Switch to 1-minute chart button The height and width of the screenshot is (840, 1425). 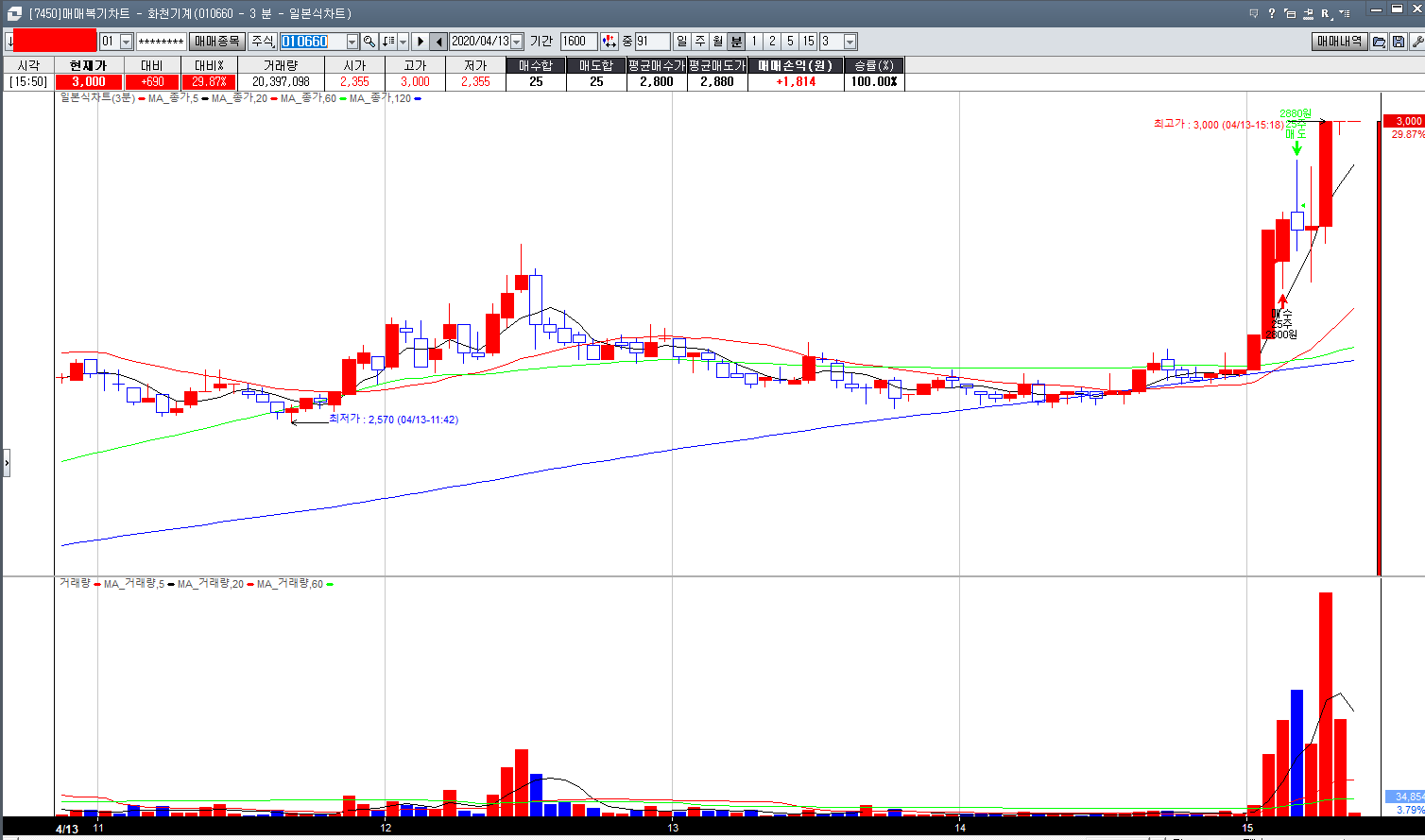[x=754, y=42]
